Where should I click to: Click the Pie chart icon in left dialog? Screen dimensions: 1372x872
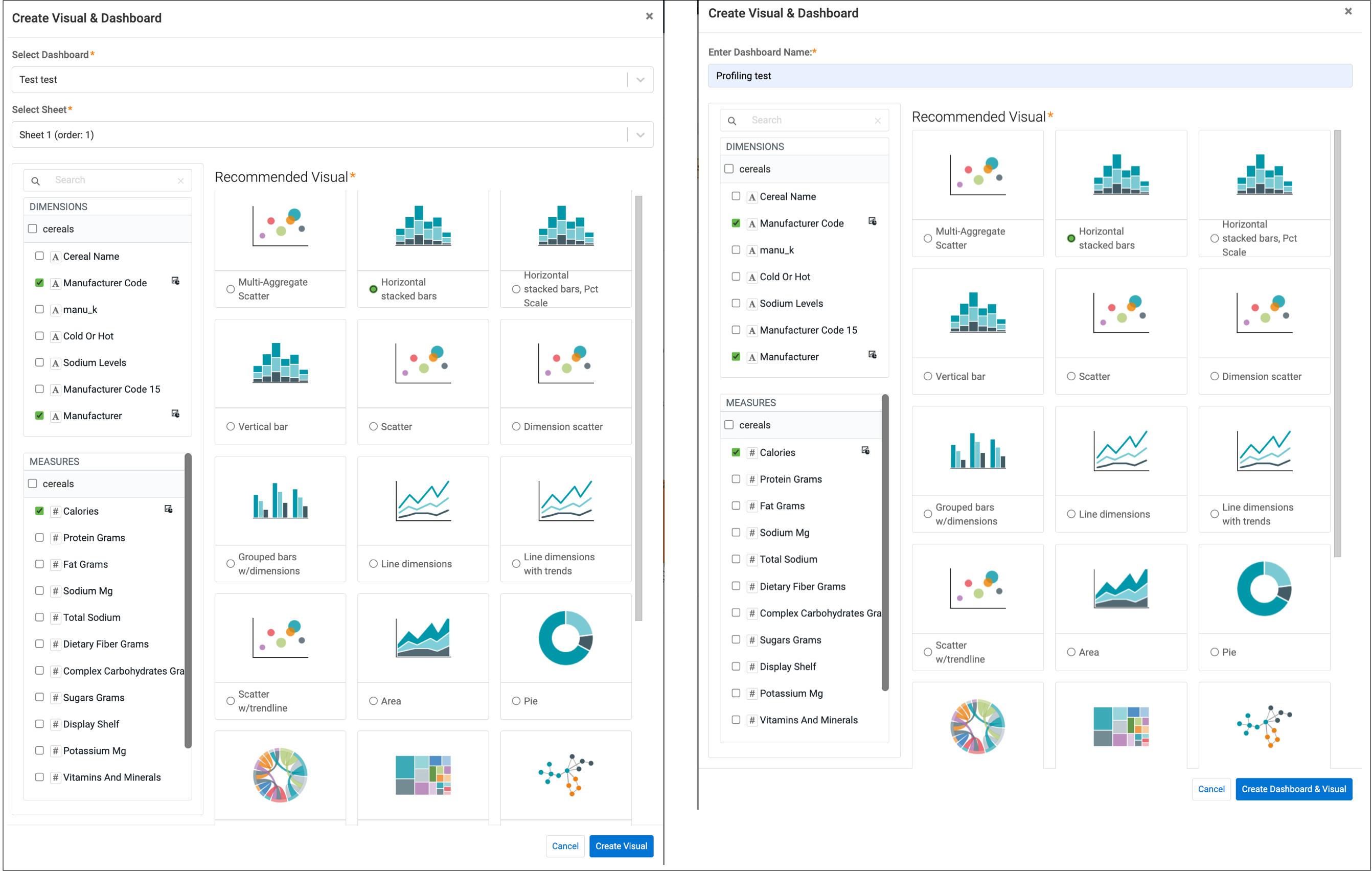tap(565, 638)
